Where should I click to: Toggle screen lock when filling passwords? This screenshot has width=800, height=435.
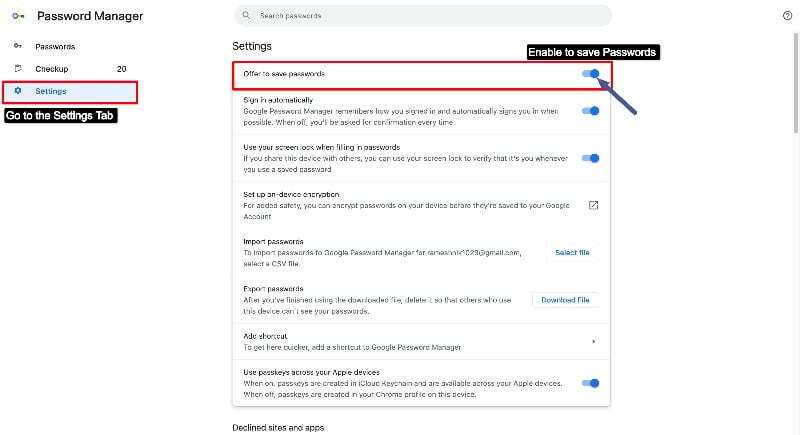[x=590, y=158]
